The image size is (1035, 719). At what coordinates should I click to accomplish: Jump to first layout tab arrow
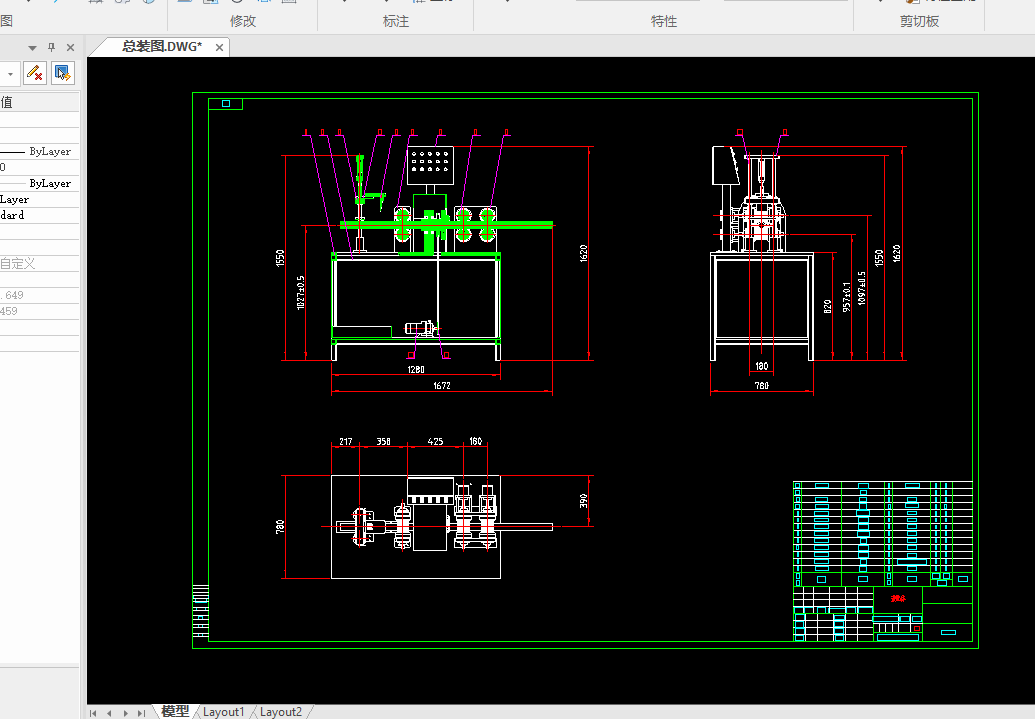click(93, 713)
